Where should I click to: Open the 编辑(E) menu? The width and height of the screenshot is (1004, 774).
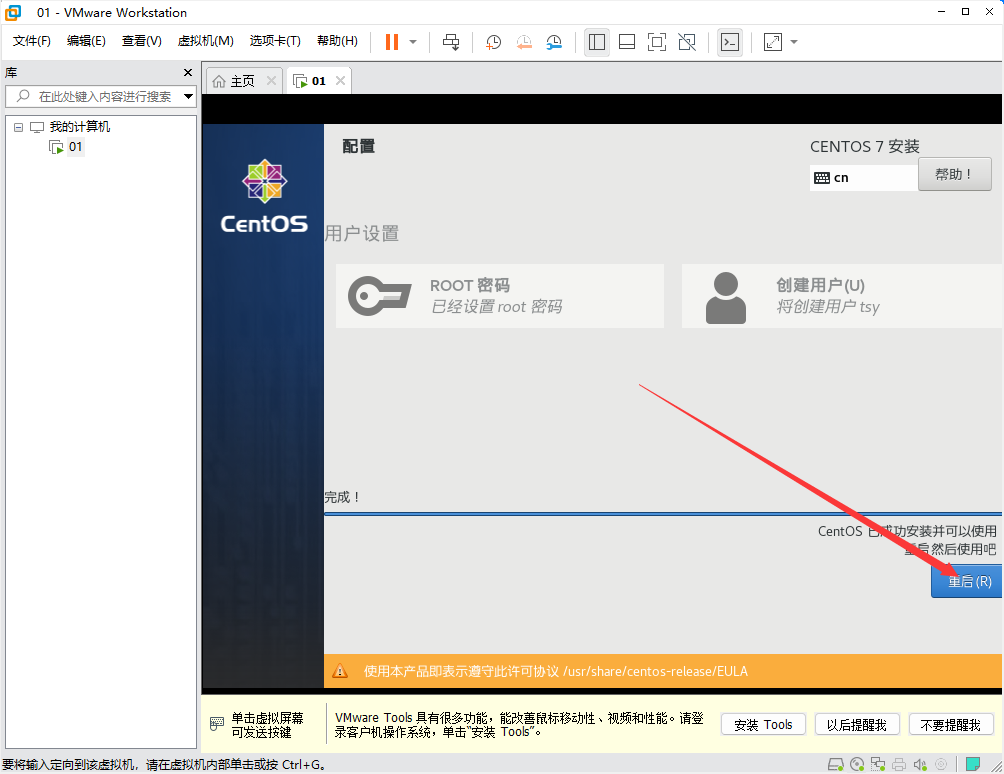click(86, 41)
